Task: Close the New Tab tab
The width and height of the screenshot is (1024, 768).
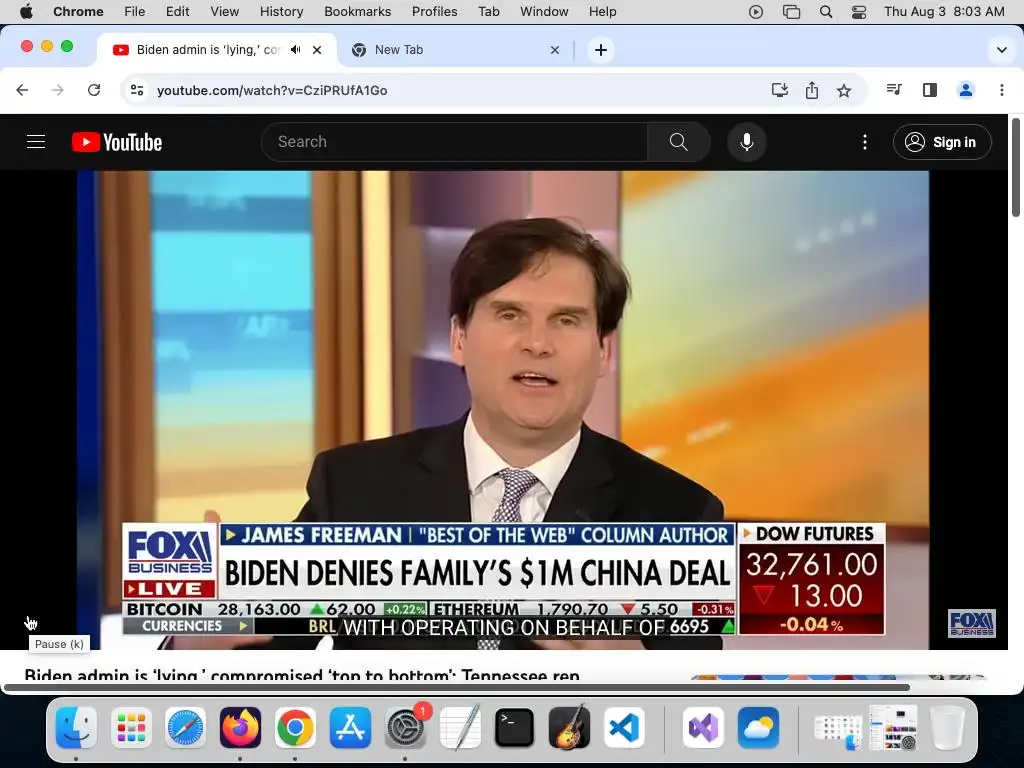Action: pos(554,50)
